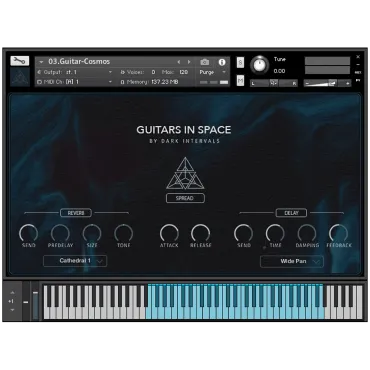Minimize instrument view with dash icon
Screen dimensions: 370x370
pyautogui.click(x=358, y=65)
